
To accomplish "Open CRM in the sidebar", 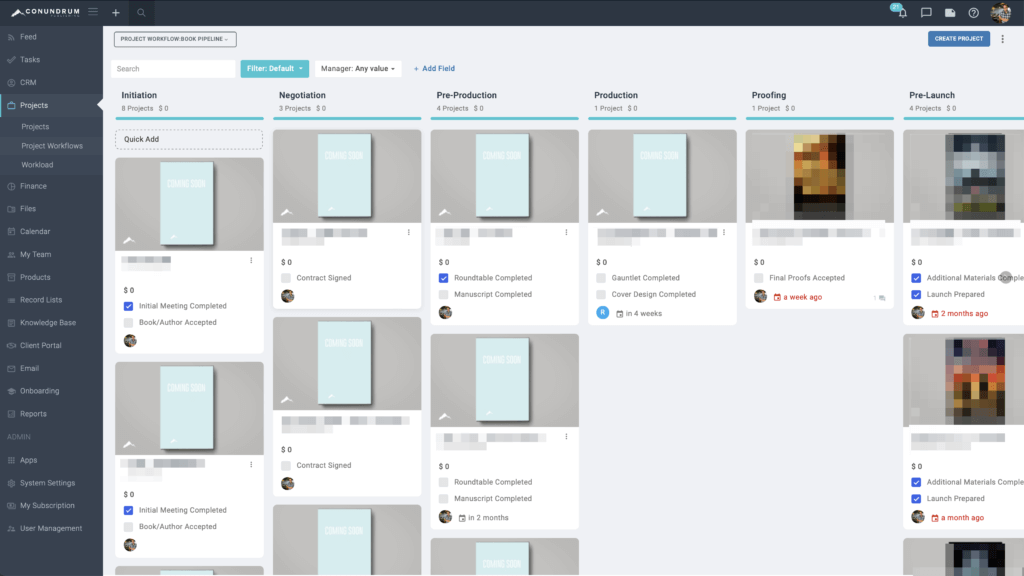I will (x=28, y=82).
